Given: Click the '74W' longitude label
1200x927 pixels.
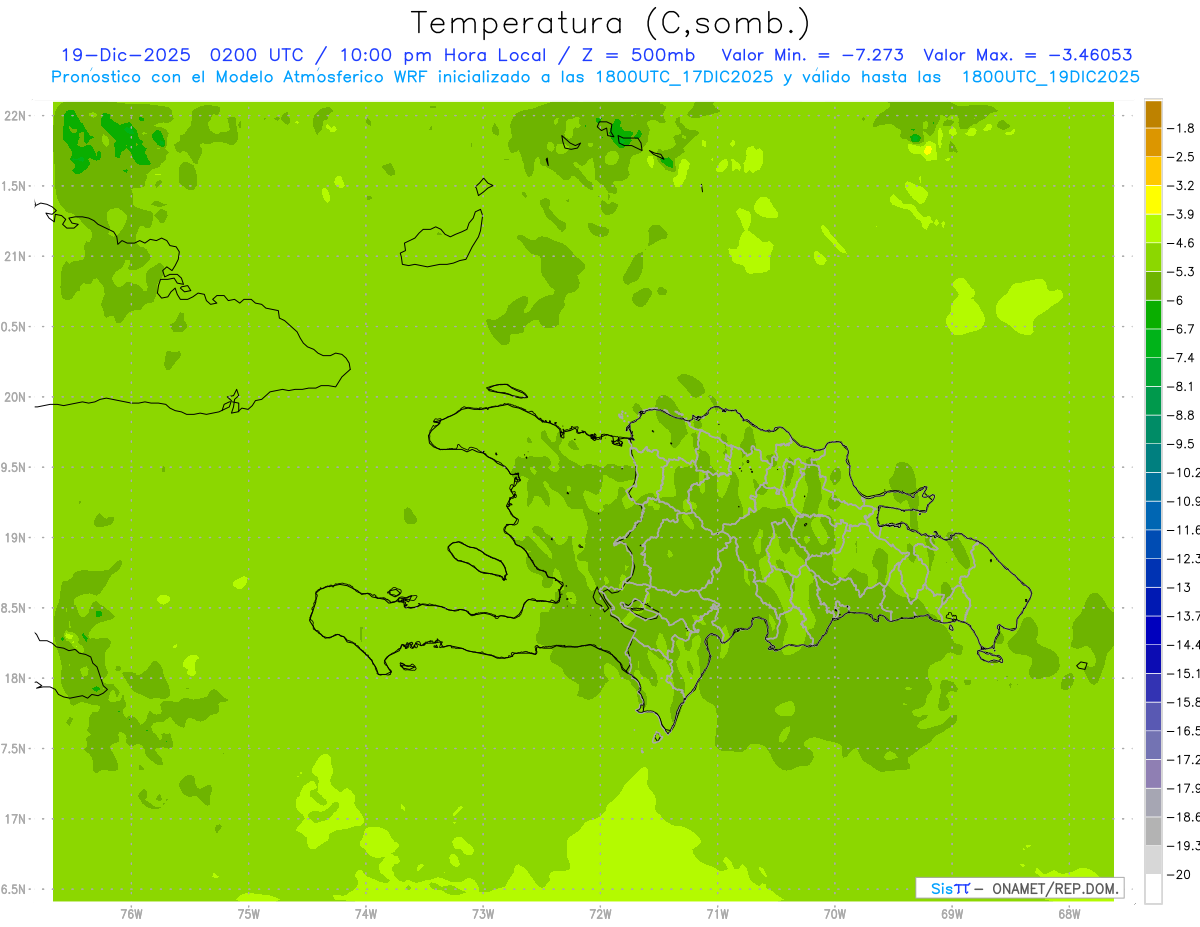Looking at the screenshot, I should [x=366, y=913].
